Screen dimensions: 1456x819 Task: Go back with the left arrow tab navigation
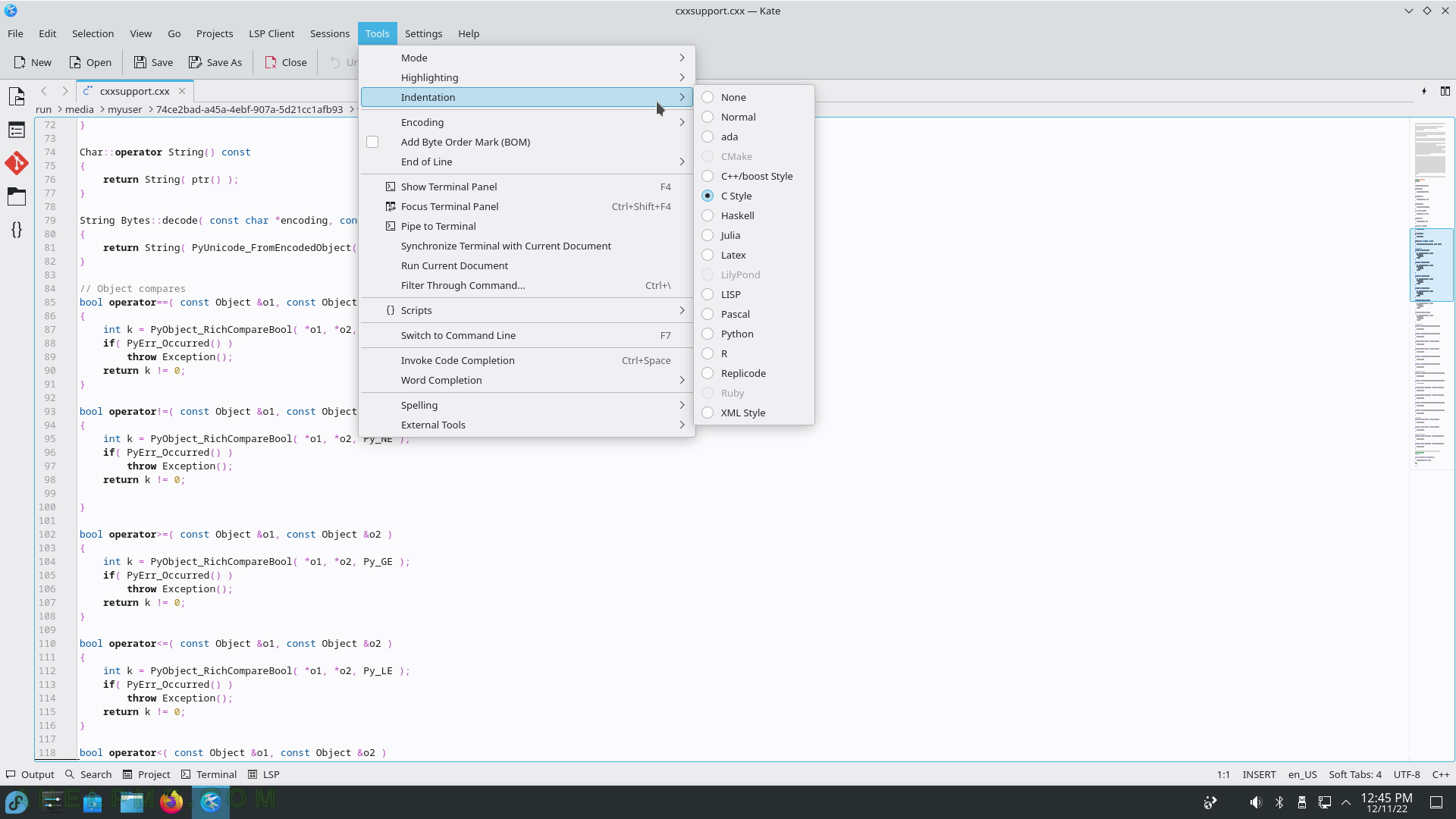tap(44, 91)
